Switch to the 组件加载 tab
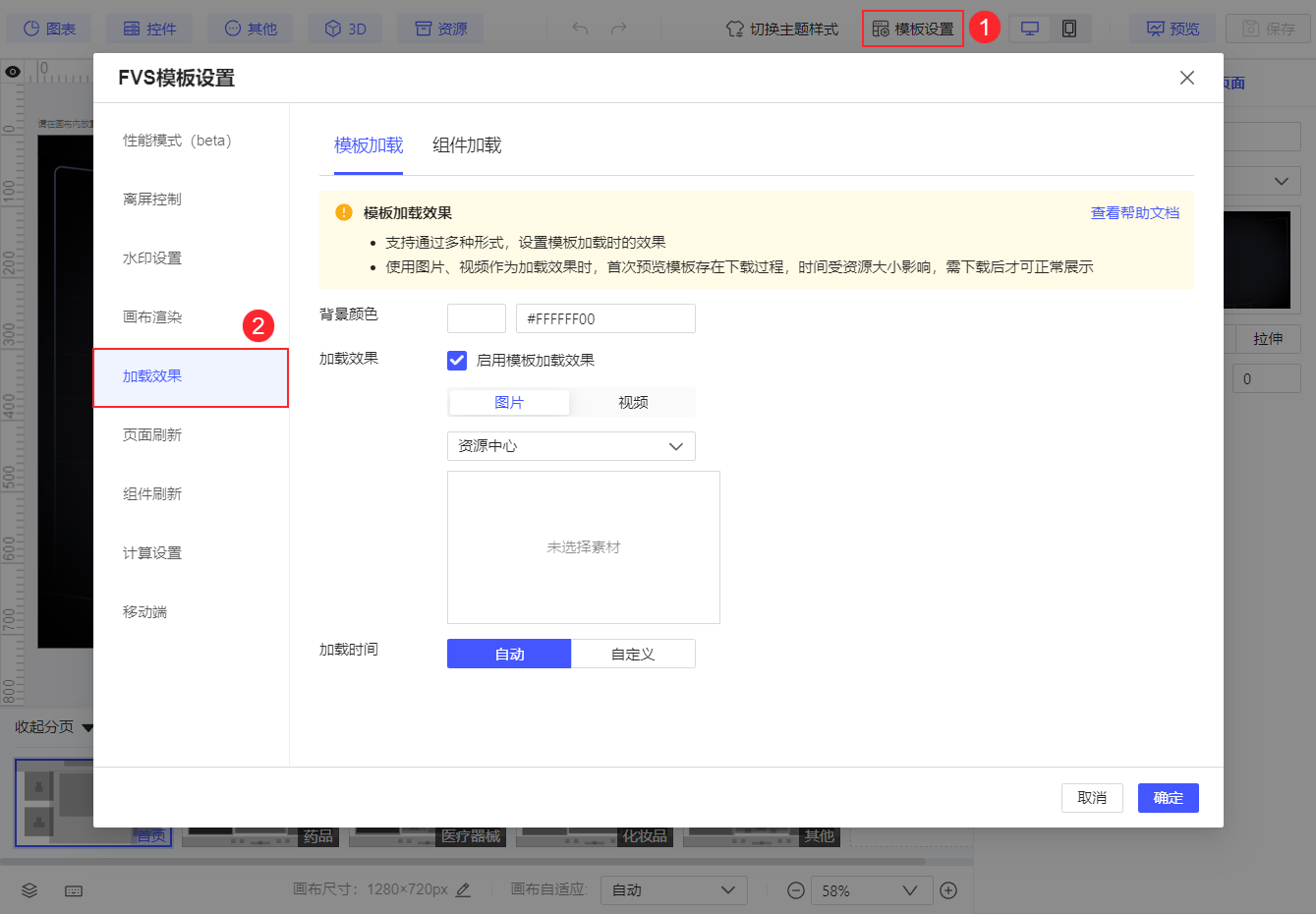1316x914 pixels. (467, 145)
